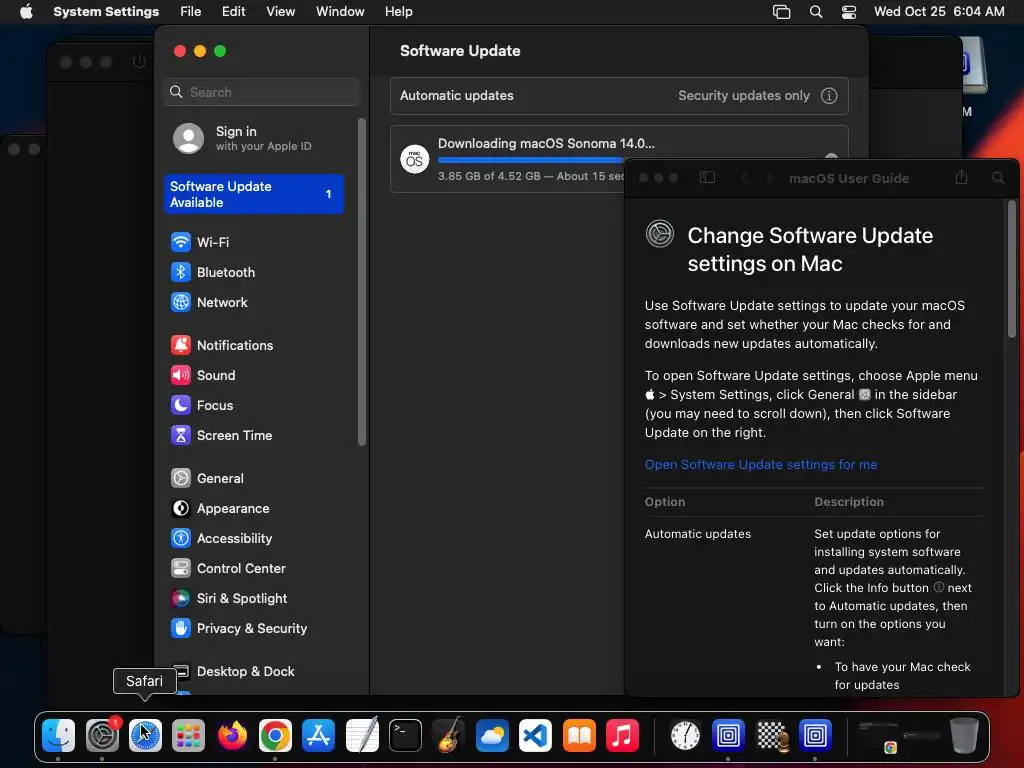Select Software Update Available sidebar item
This screenshot has width=1024, height=768.
253,194
